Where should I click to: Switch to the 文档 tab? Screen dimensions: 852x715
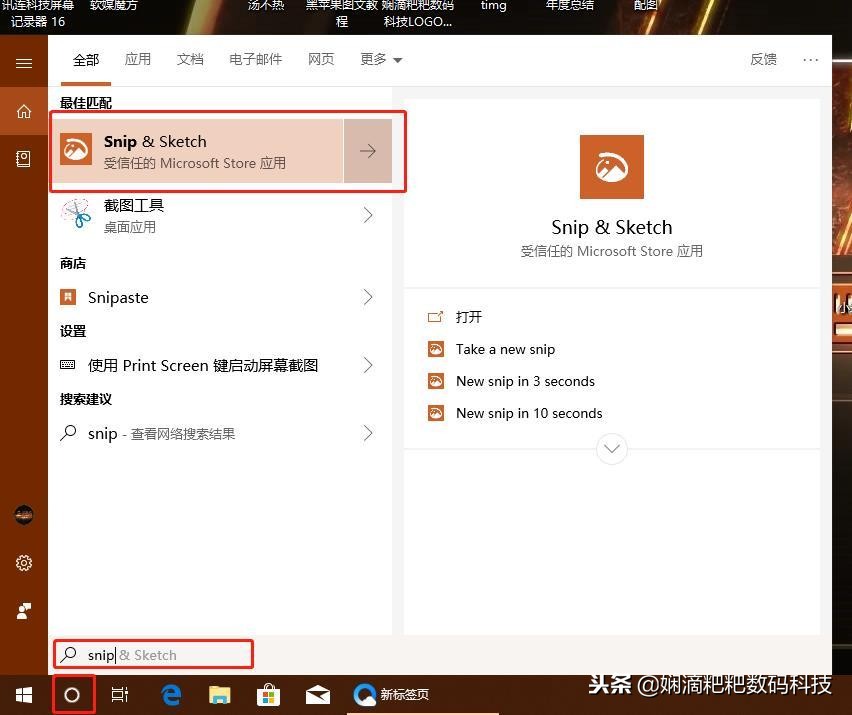tap(190, 59)
